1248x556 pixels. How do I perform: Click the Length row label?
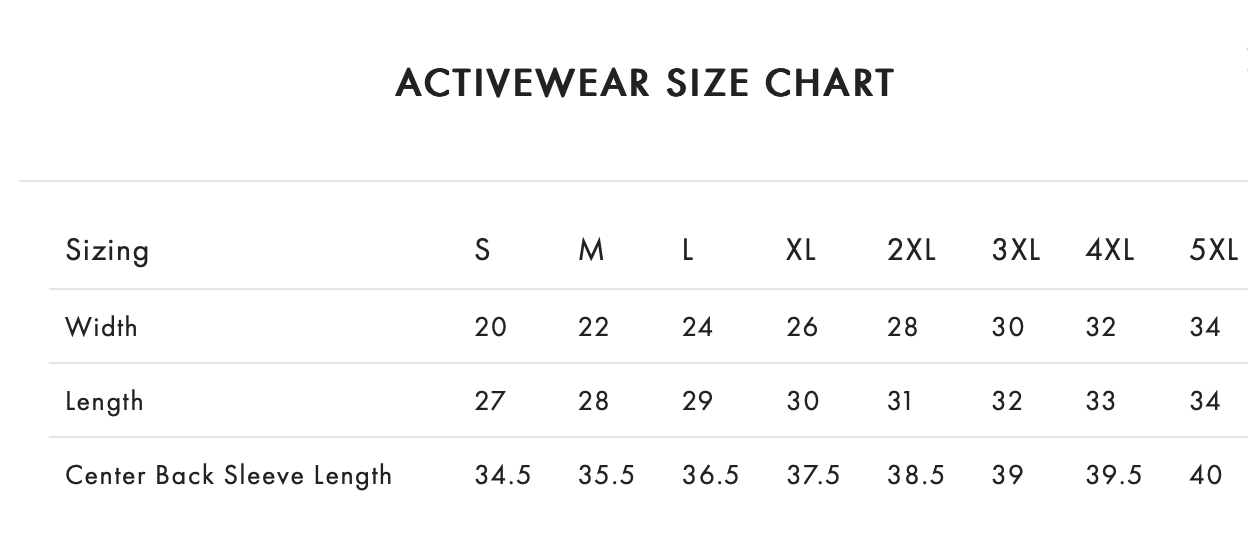point(104,402)
